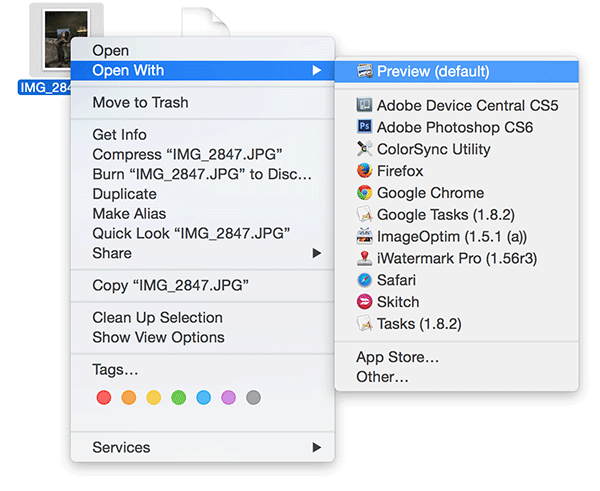Select Clean Up Selection
600x491 pixels.
tap(202, 318)
